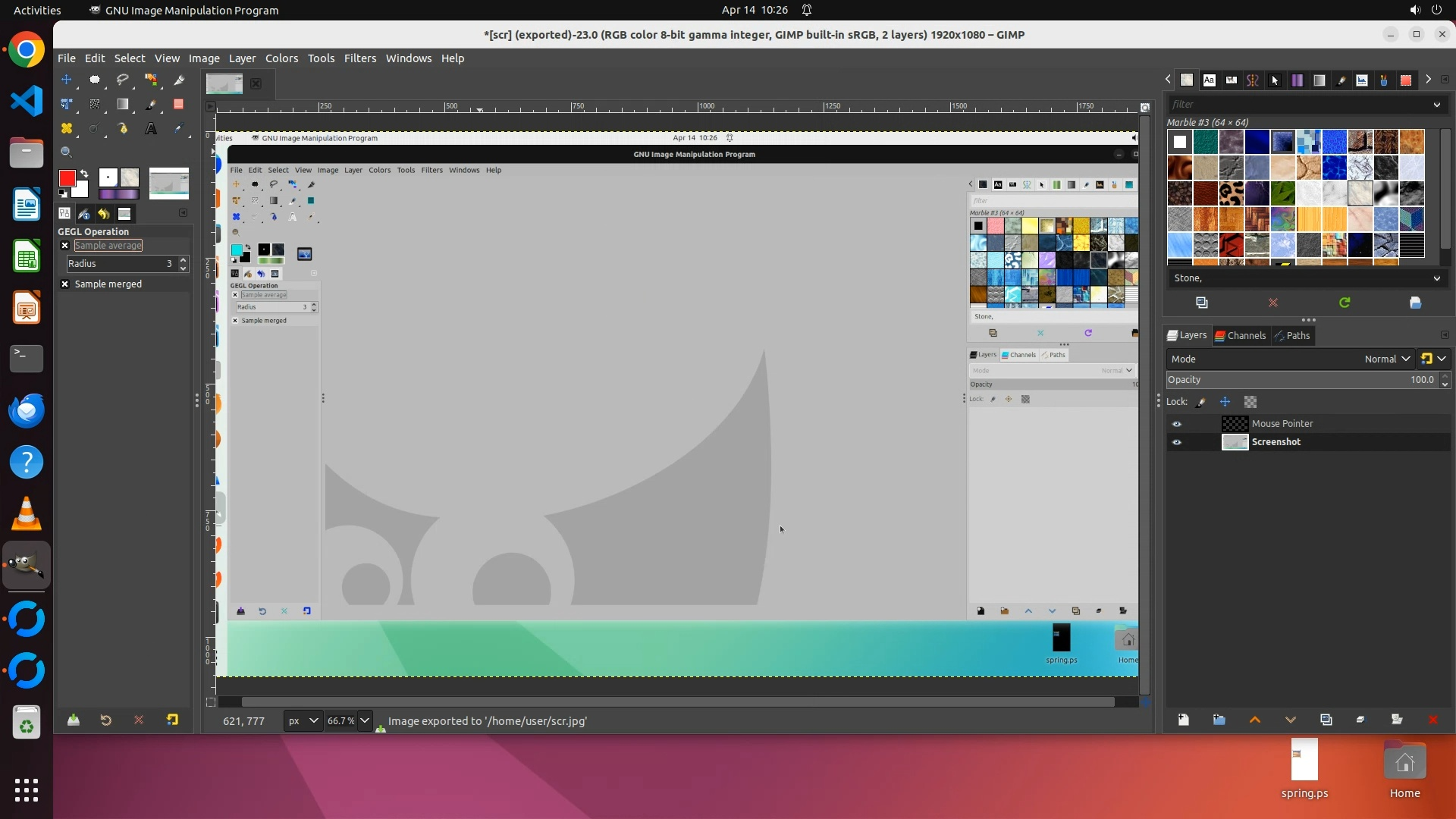Swap foreground and background colors
The image size is (1456, 819).
(84, 174)
